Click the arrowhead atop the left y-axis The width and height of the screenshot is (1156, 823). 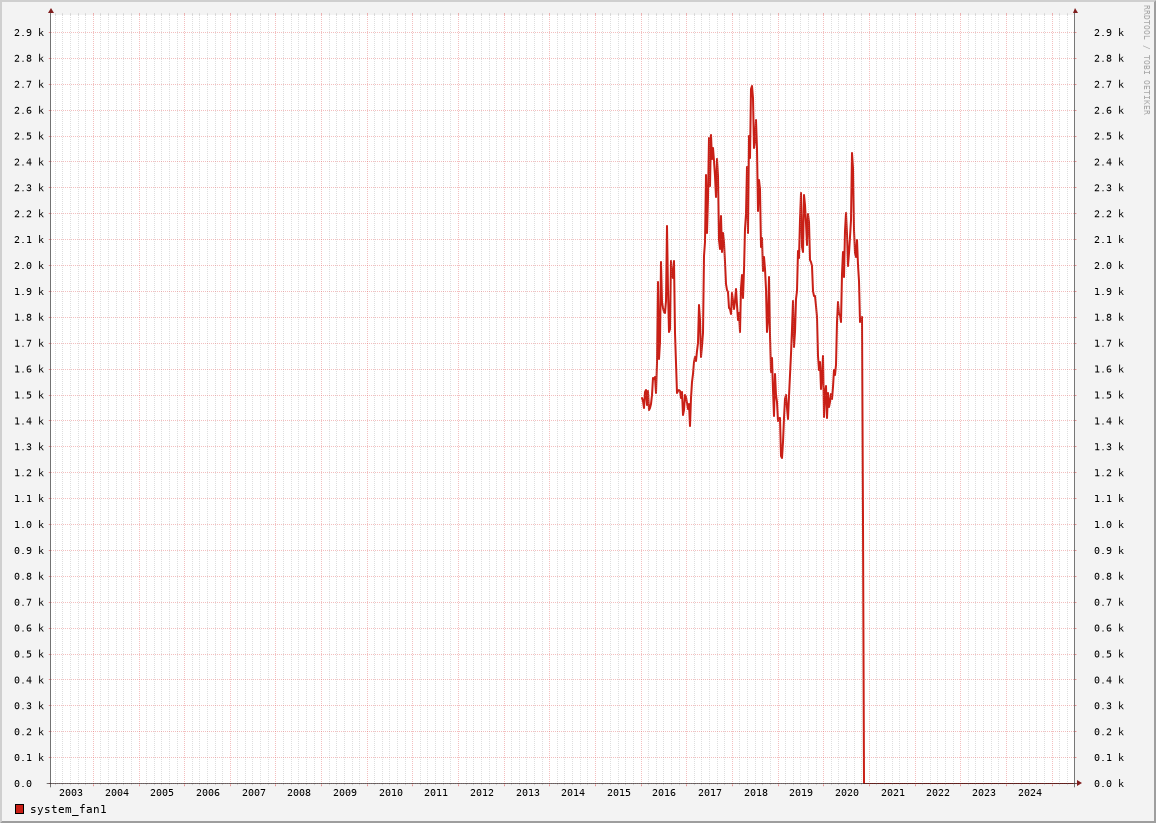coord(51,11)
